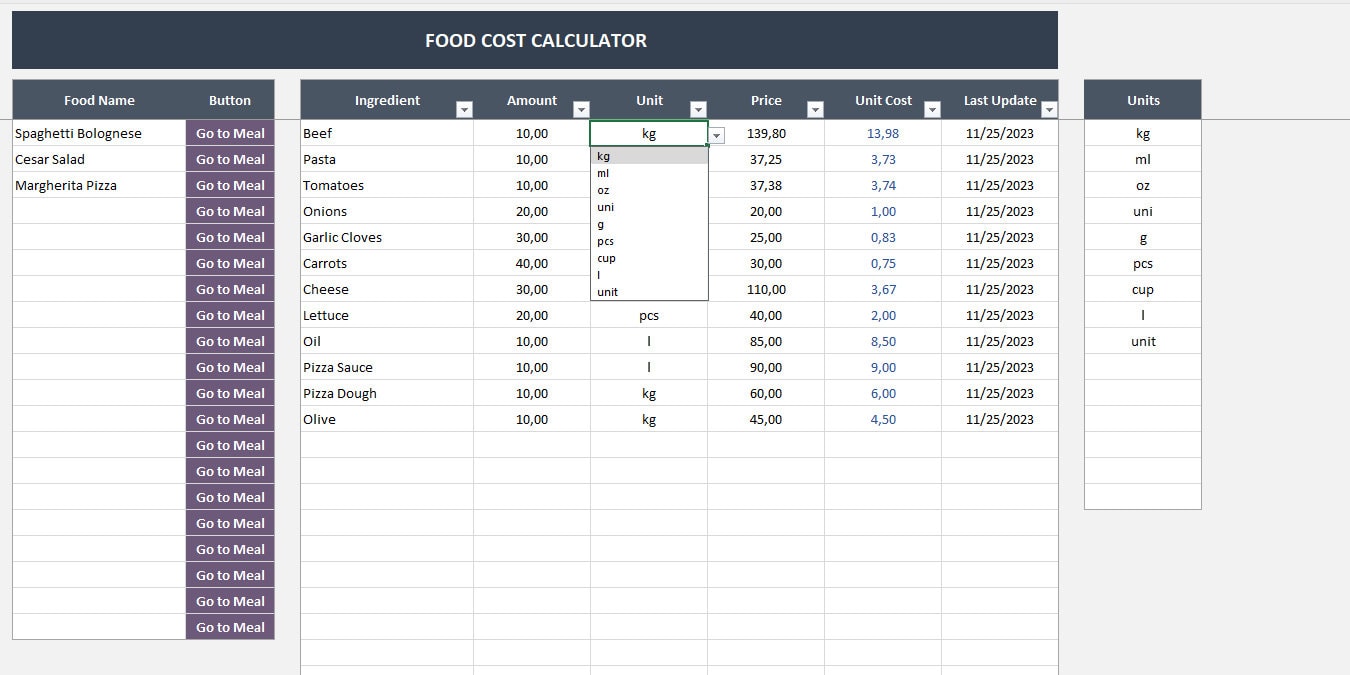Click Go to Meal for Margherita Pizza

tap(229, 185)
